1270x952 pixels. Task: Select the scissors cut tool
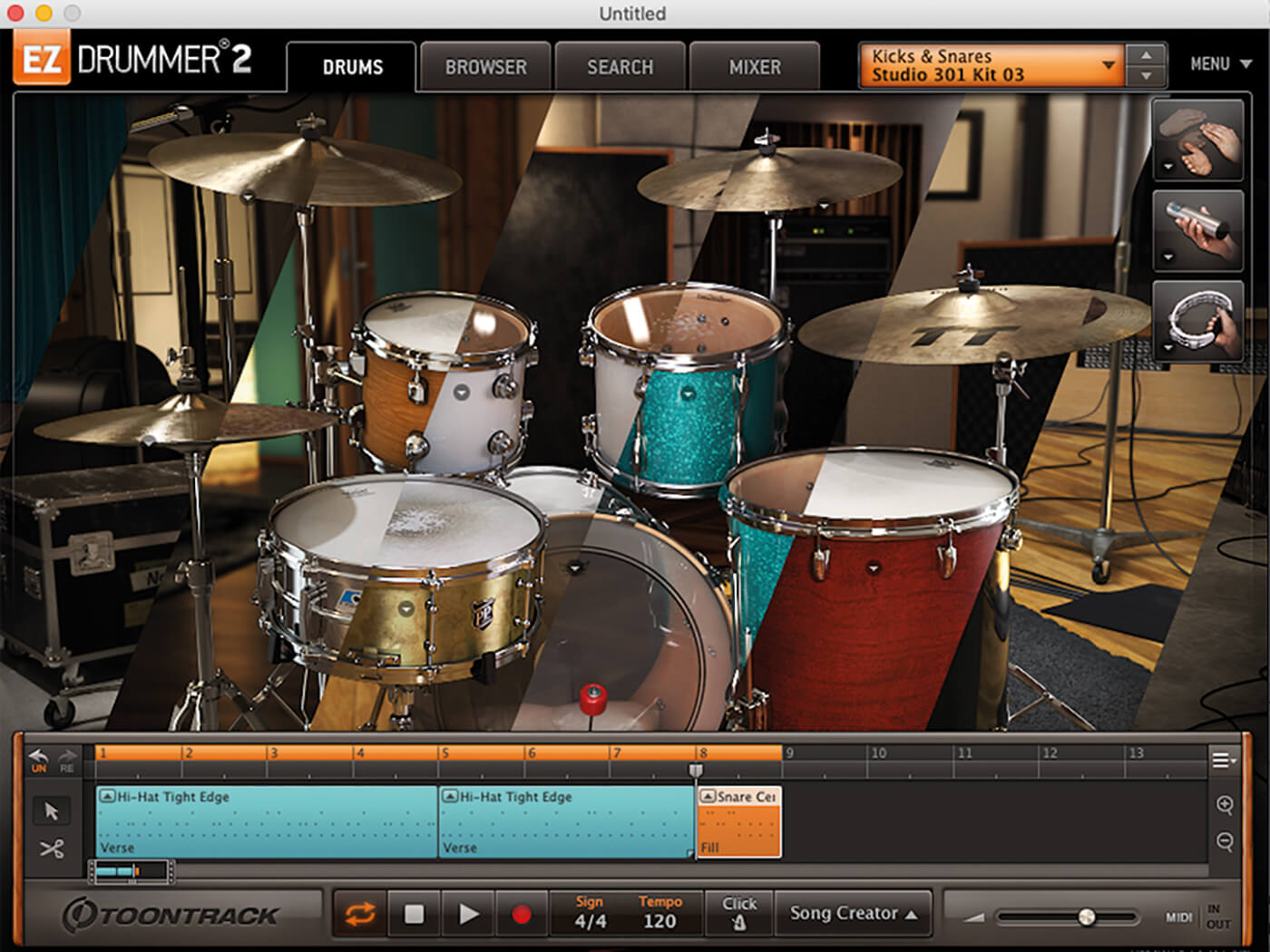click(52, 850)
